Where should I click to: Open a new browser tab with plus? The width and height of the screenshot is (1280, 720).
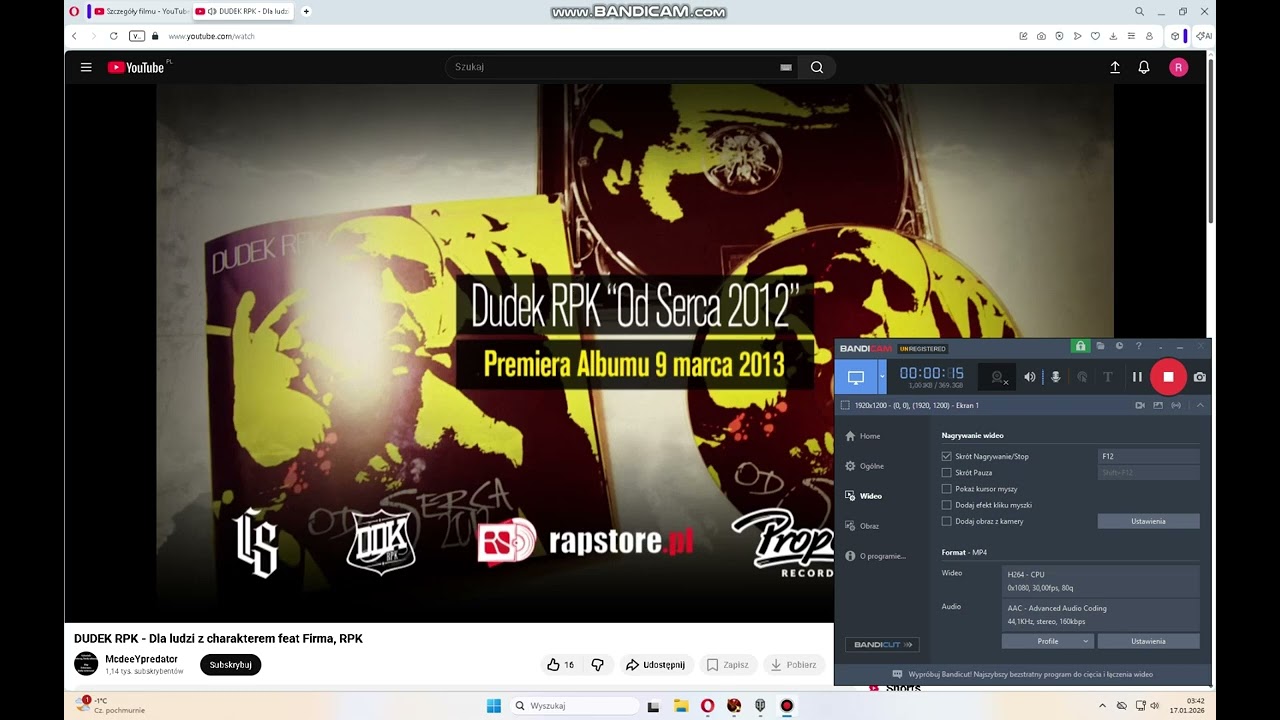306,11
